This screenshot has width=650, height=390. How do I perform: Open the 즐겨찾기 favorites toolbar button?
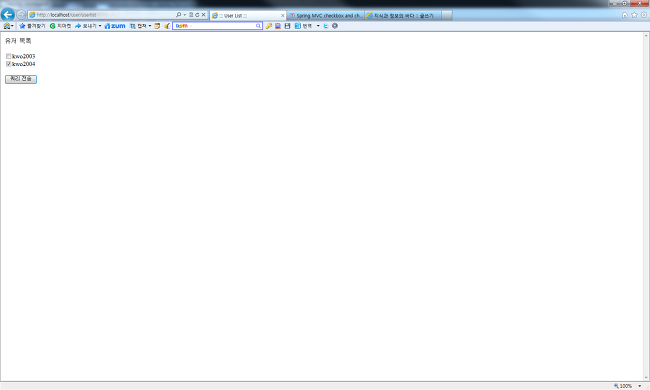tap(32, 26)
